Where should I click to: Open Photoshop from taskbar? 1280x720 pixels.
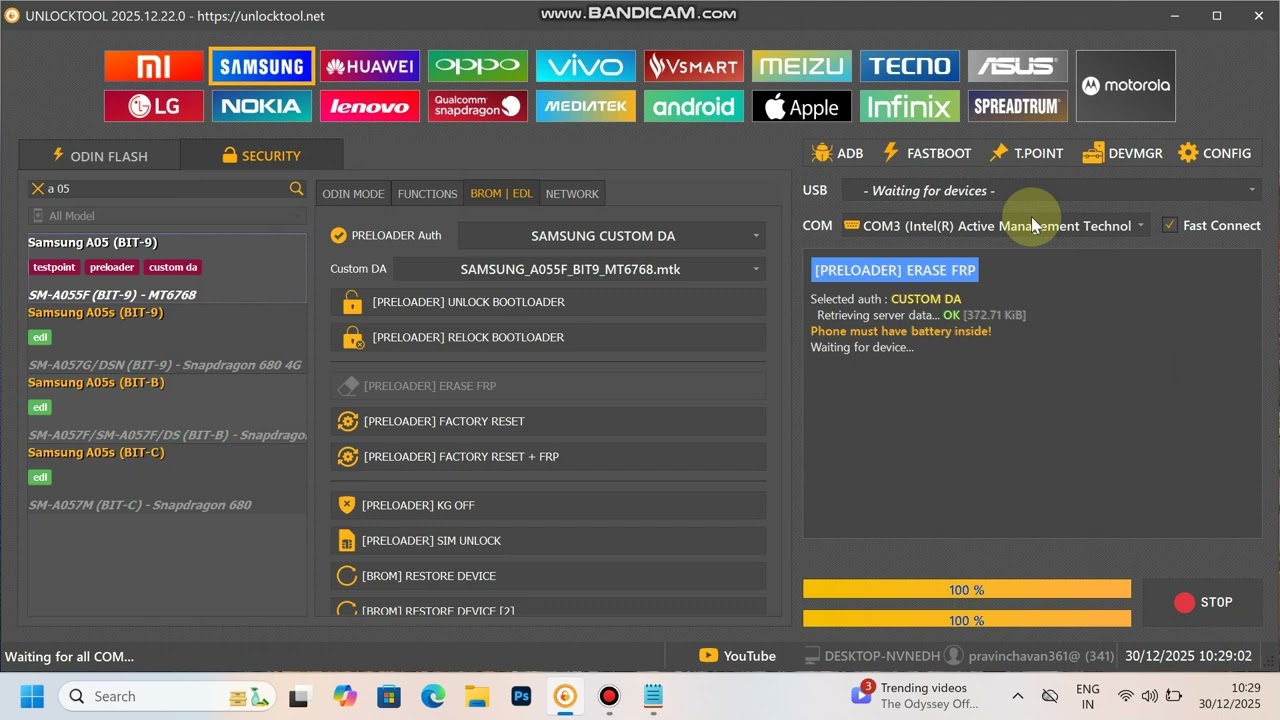pos(521,696)
